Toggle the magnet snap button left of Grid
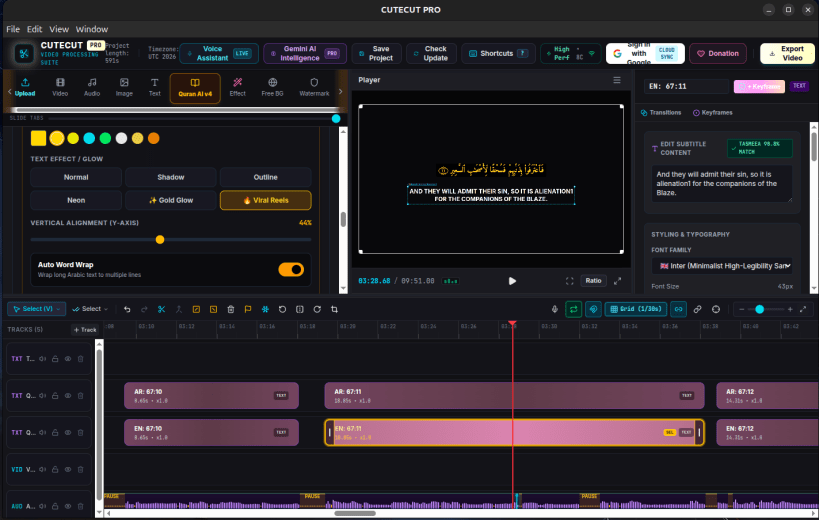Image resolution: width=819 pixels, height=520 pixels. 593,309
